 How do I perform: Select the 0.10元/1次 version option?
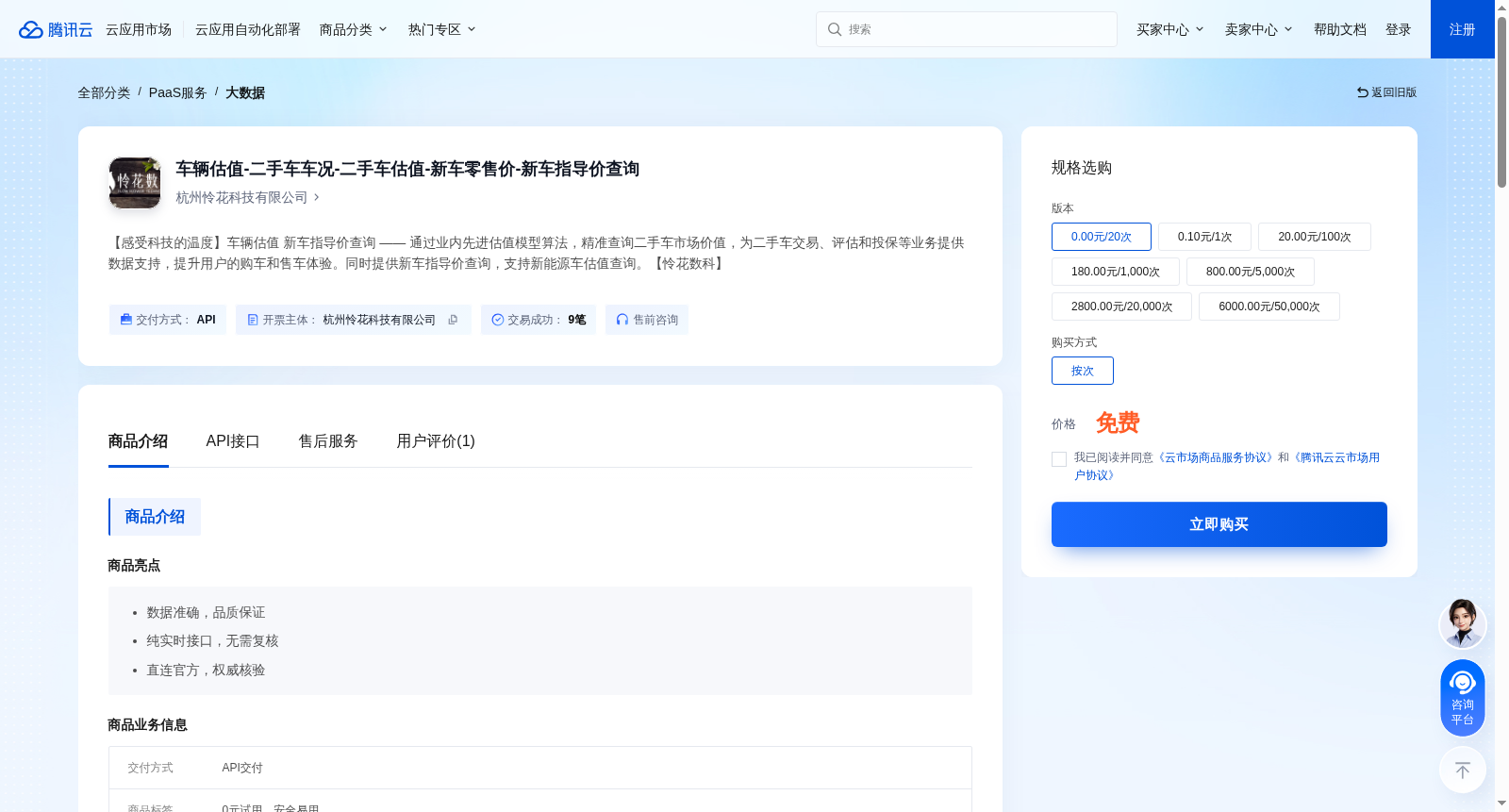coord(1204,237)
